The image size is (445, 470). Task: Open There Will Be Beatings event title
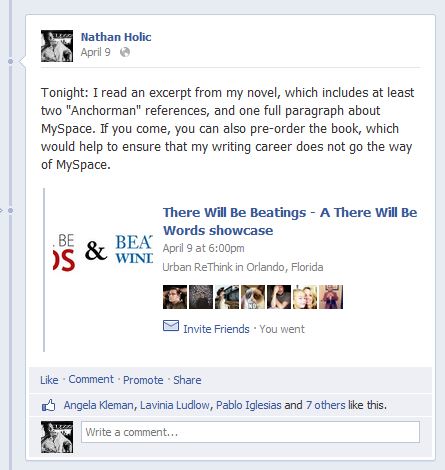point(290,221)
